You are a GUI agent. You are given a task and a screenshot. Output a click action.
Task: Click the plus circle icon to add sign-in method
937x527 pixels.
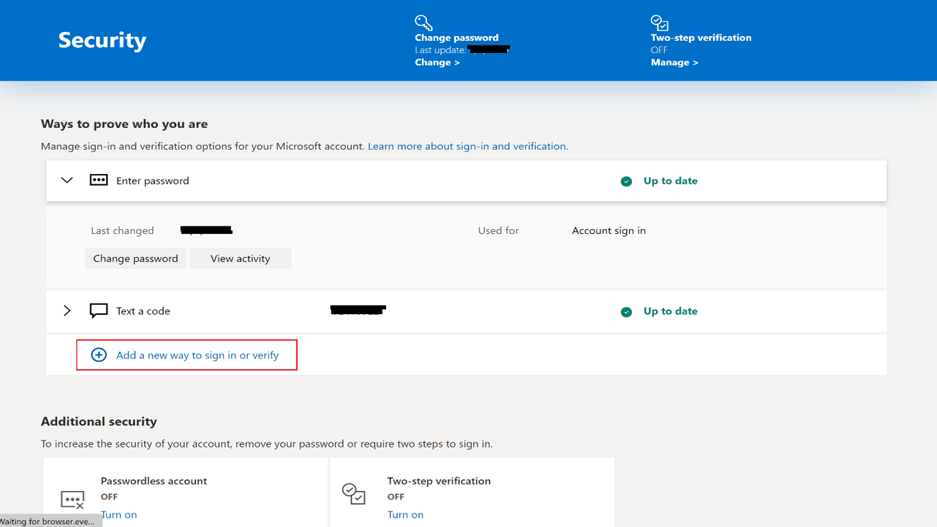pos(99,355)
